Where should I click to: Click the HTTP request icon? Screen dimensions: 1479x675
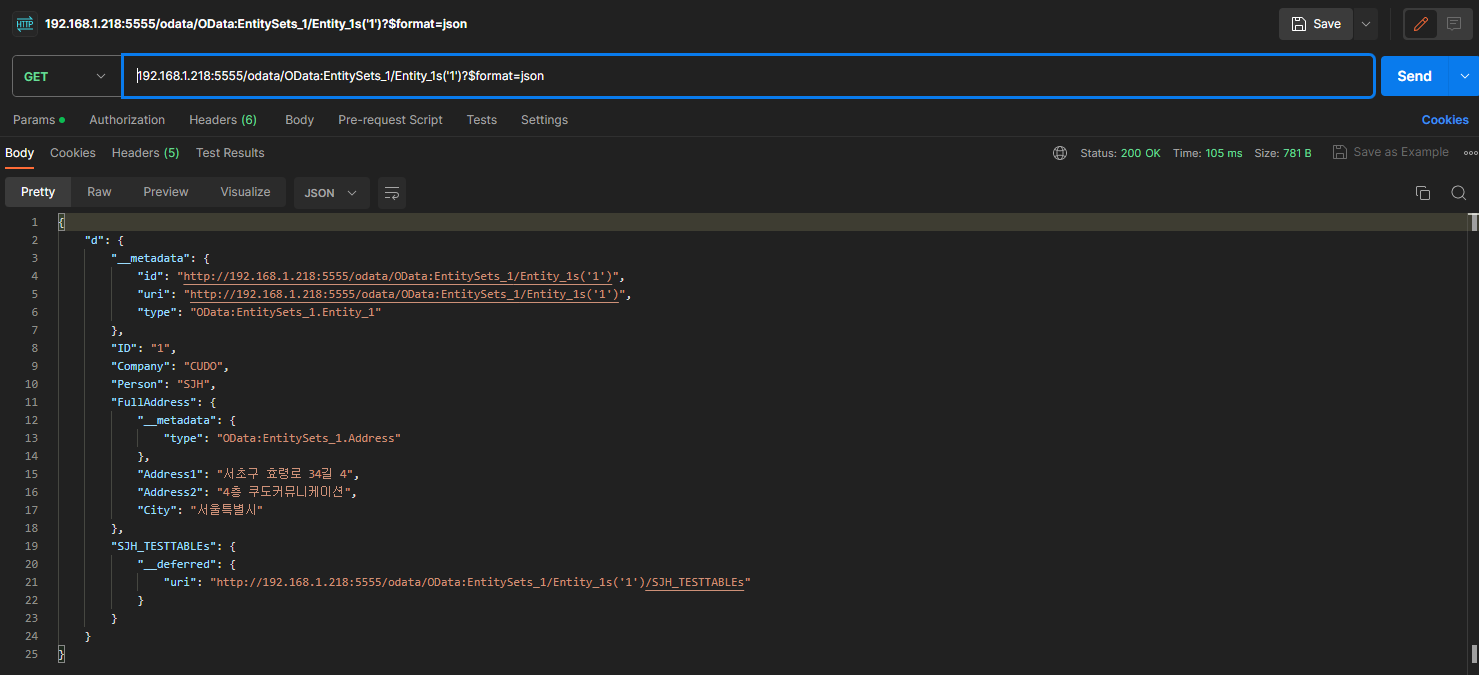click(x=24, y=24)
